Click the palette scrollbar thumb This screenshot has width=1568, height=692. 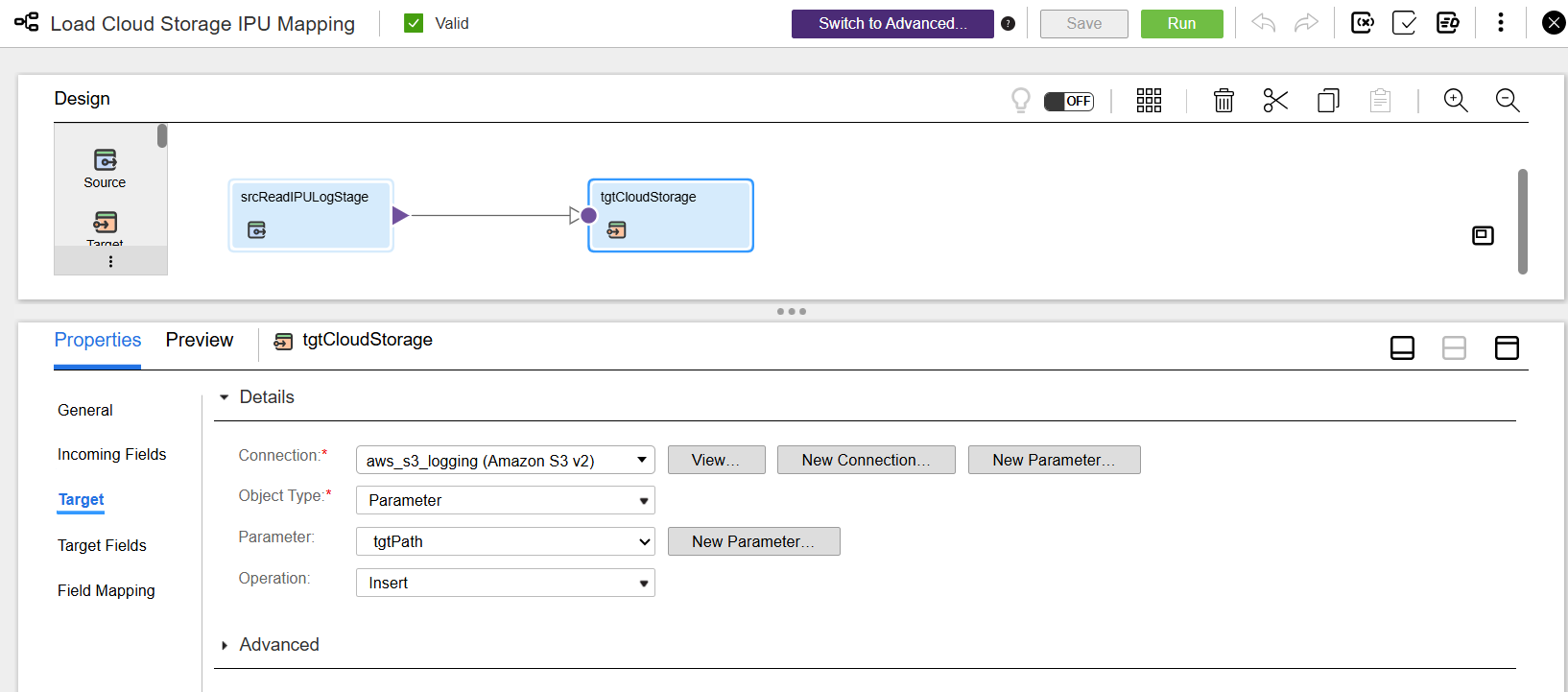(x=162, y=136)
